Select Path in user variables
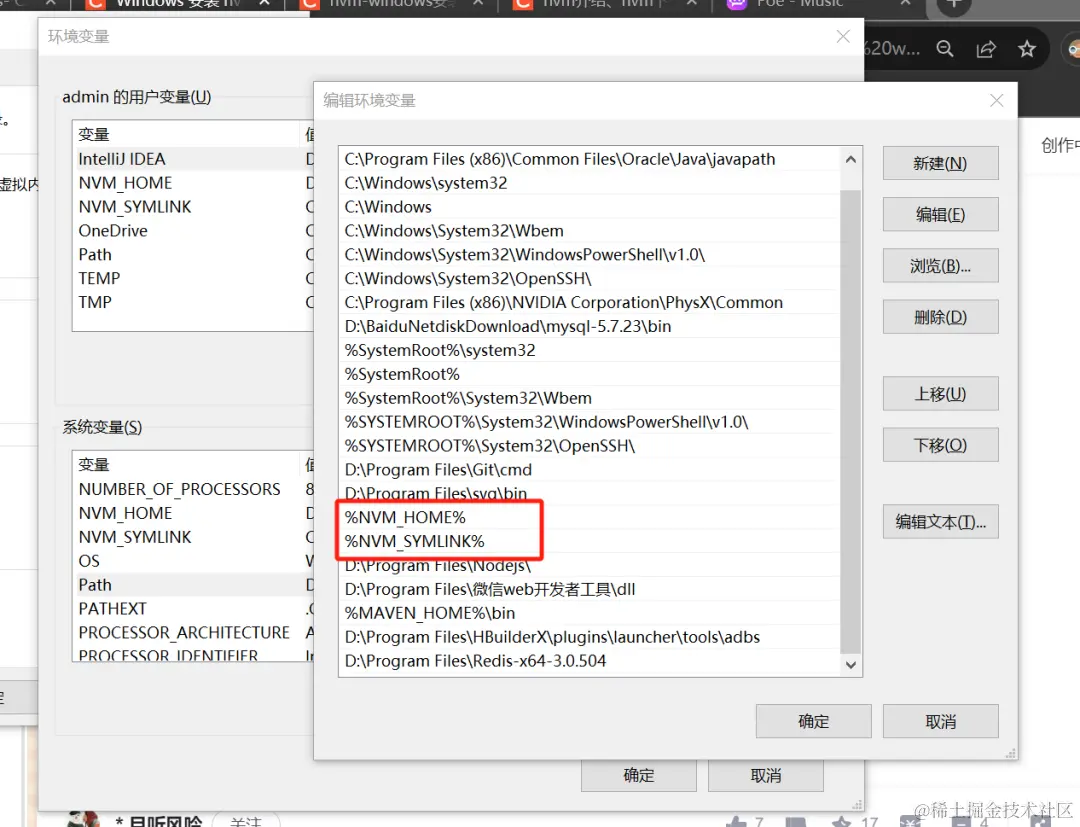 tap(193, 255)
